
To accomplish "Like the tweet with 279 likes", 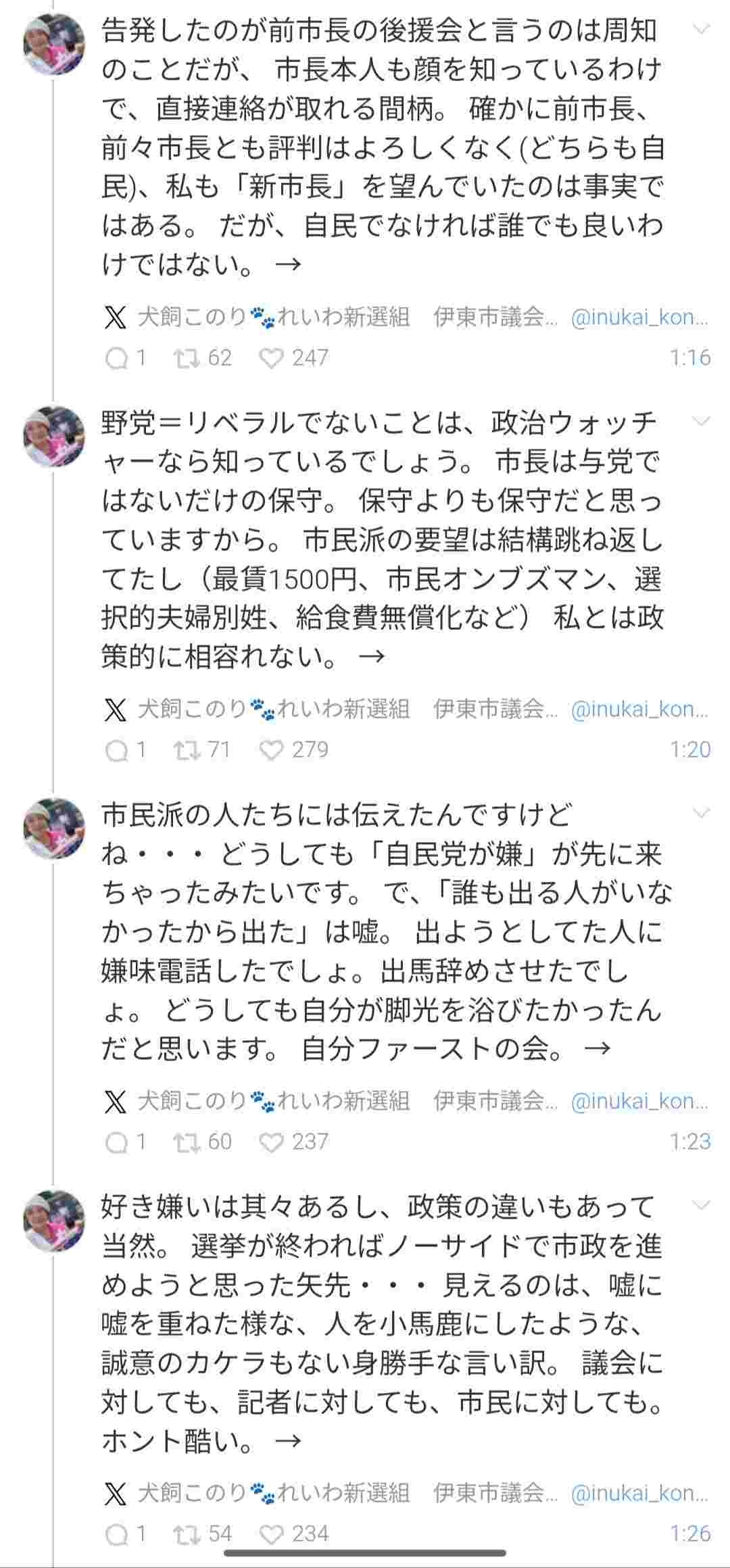I will pyautogui.click(x=272, y=750).
